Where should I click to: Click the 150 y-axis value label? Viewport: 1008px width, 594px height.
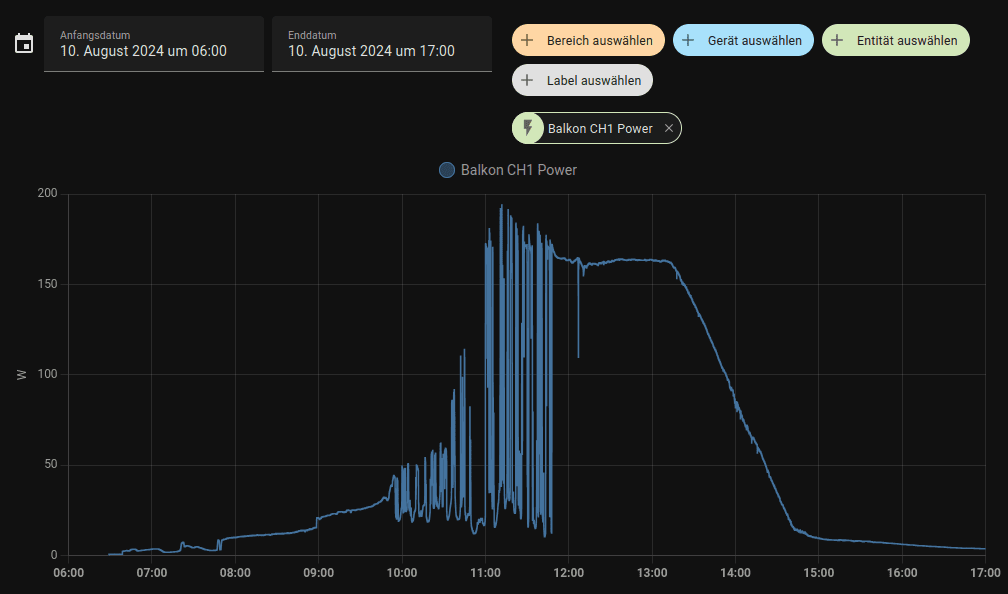click(48, 284)
